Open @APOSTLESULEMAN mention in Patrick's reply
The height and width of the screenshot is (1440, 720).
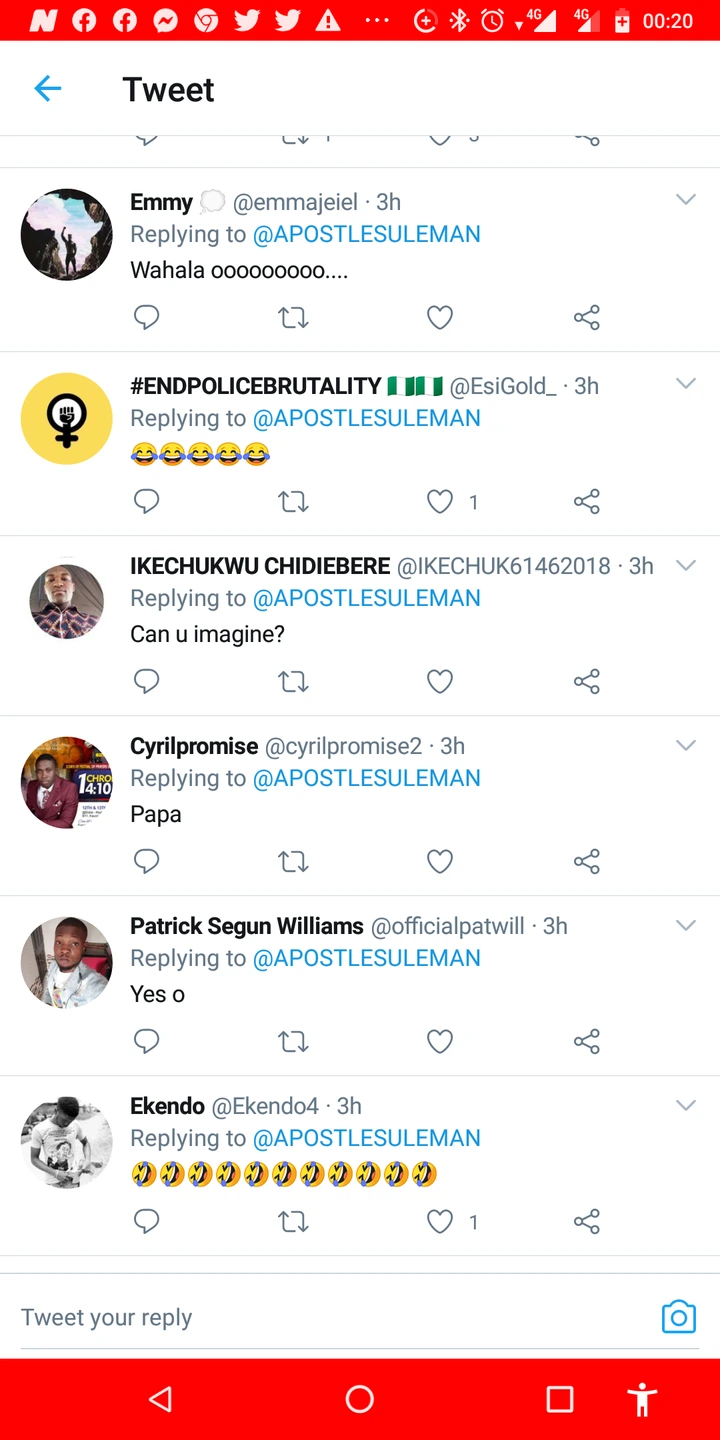(x=366, y=958)
